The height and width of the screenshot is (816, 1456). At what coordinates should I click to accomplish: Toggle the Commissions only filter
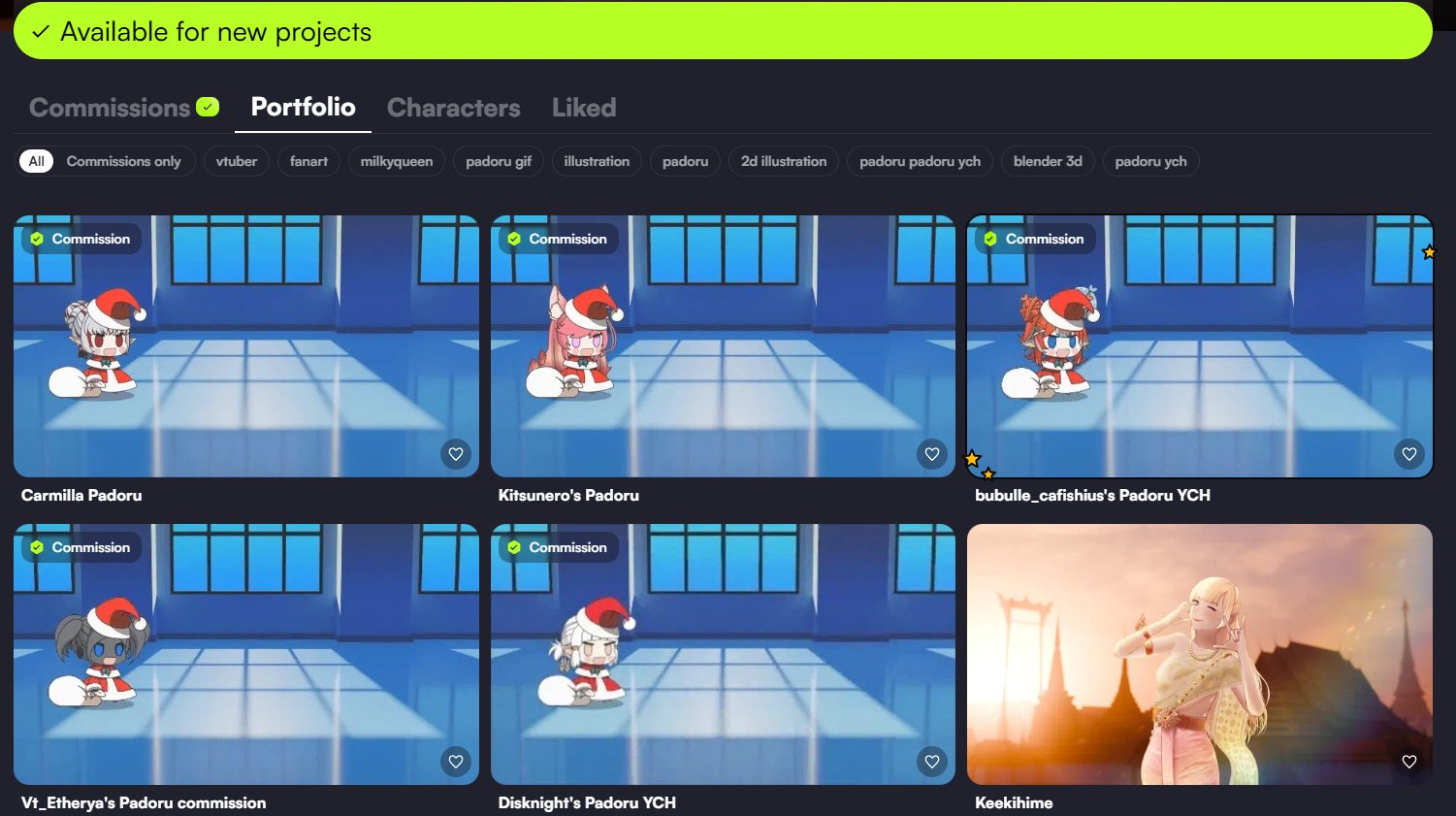point(123,161)
